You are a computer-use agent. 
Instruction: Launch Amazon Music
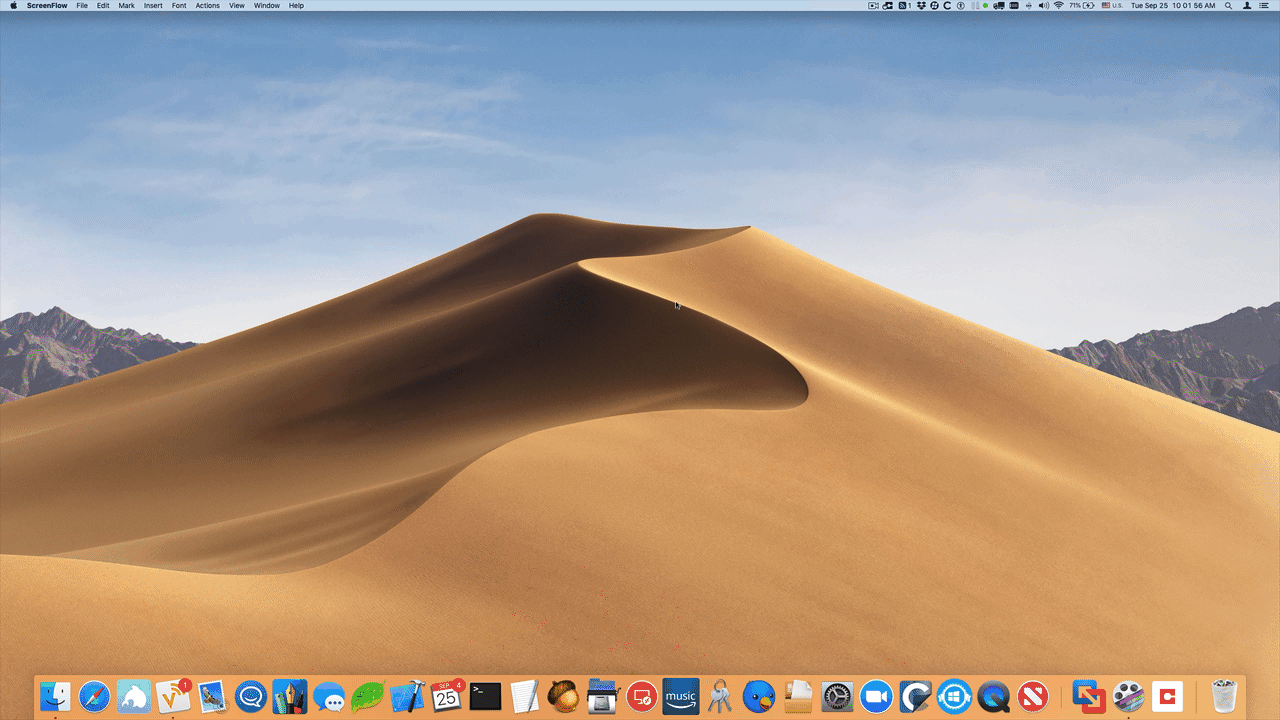tap(680, 697)
